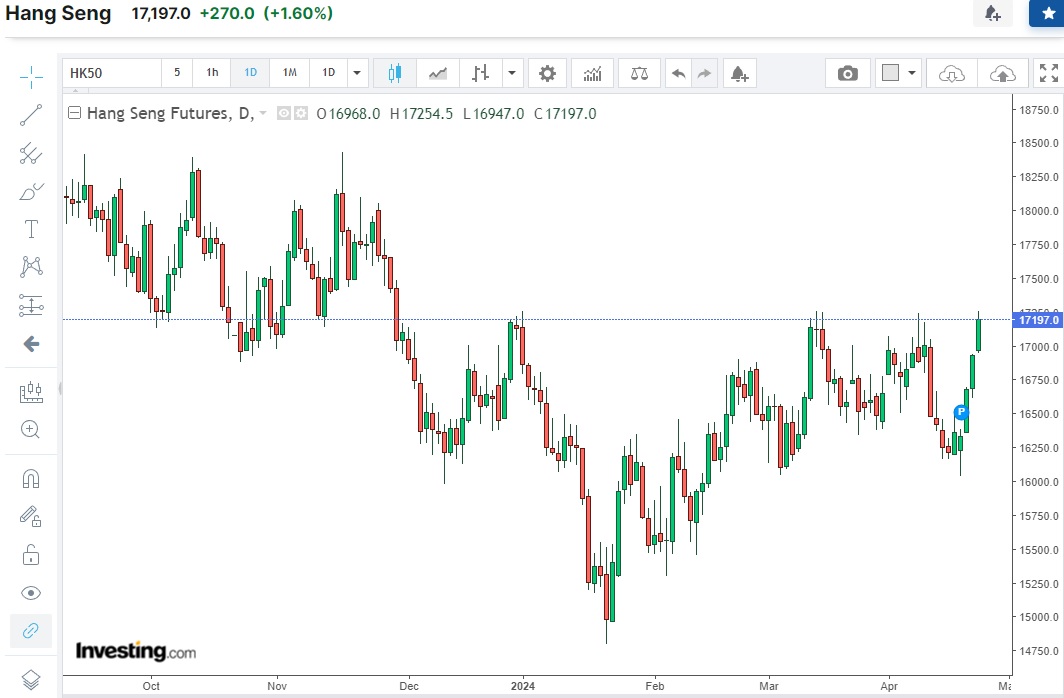The height and width of the screenshot is (698, 1064).
Task: Select the long position measurement tool
Action: pyautogui.click(x=31, y=306)
